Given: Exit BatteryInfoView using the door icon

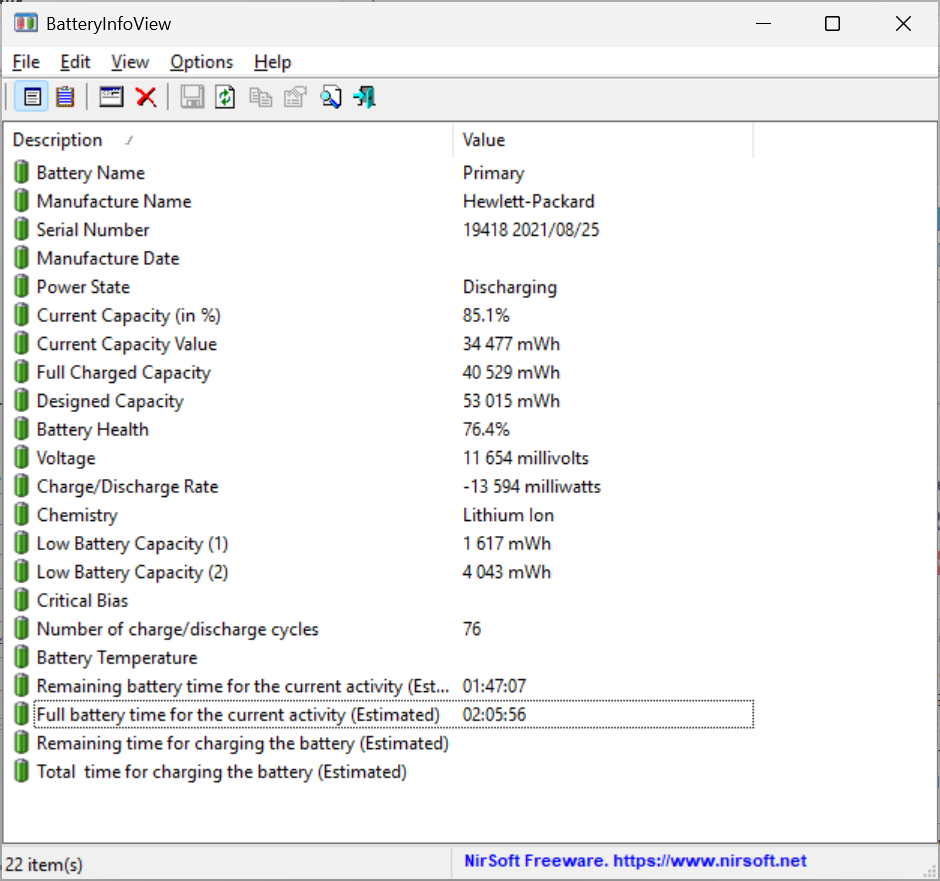Looking at the screenshot, I should tap(364, 96).
